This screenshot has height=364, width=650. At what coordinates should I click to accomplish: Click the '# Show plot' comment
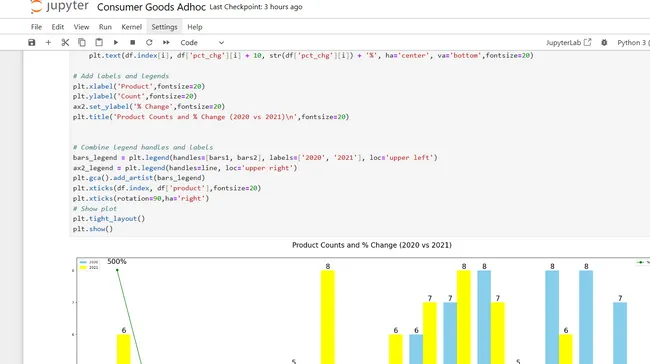click(x=95, y=209)
